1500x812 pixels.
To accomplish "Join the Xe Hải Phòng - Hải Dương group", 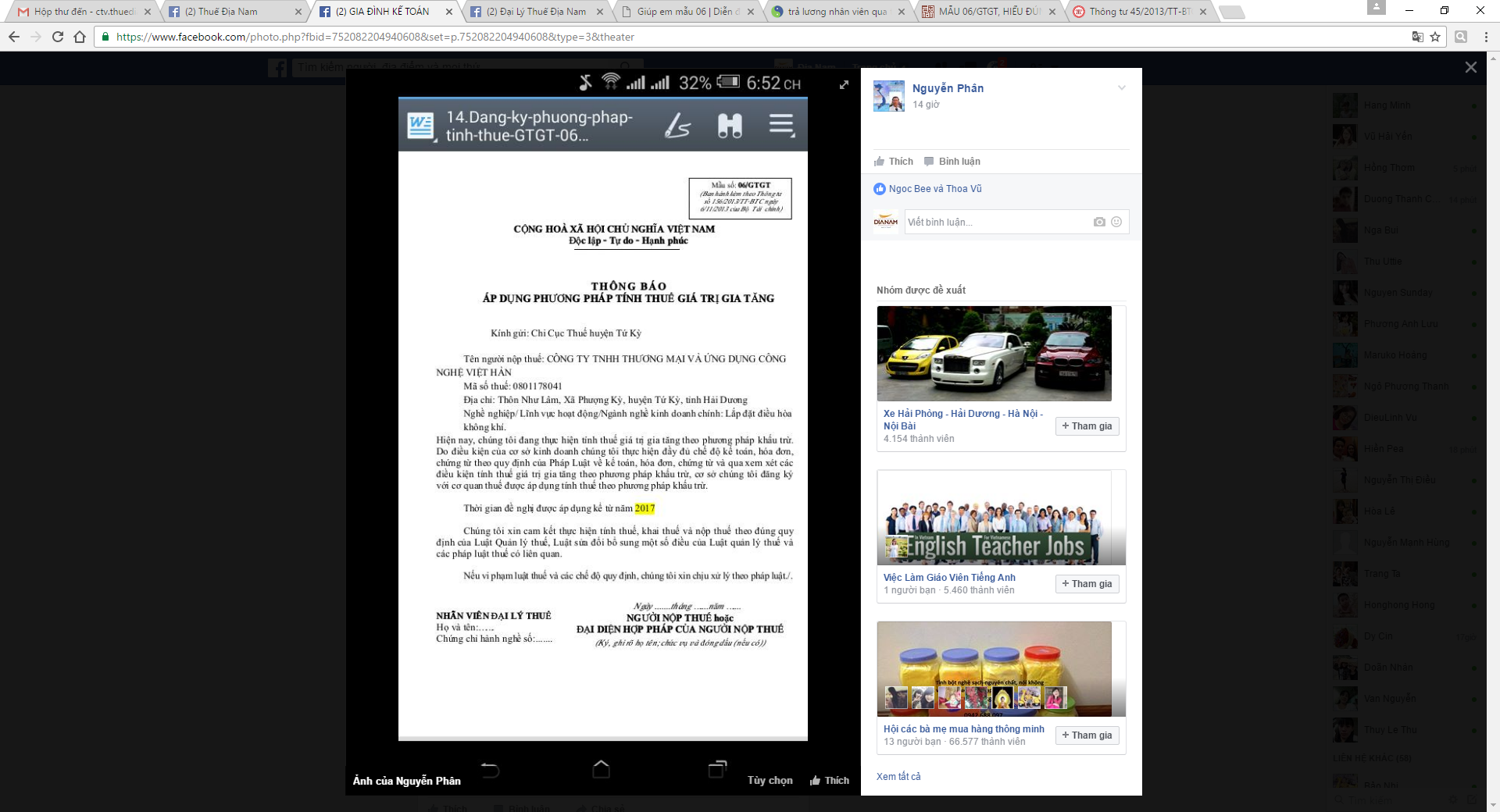I will click(x=1087, y=426).
